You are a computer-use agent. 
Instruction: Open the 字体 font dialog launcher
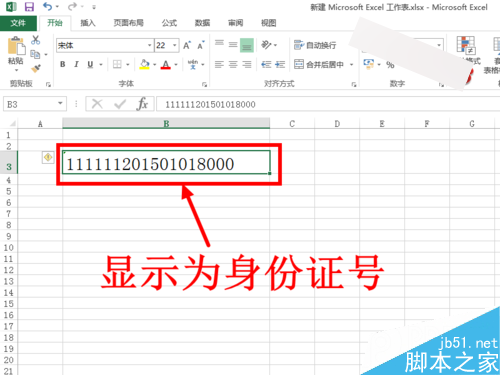(204, 85)
